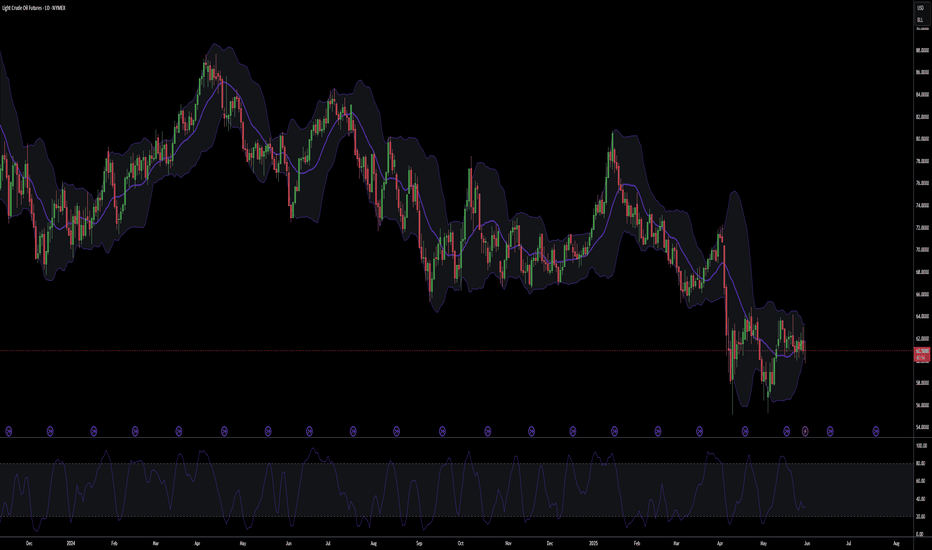This screenshot has height=550, width=932.
Task: Click the '68.0000' price axis label
Action: tap(922, 272)
